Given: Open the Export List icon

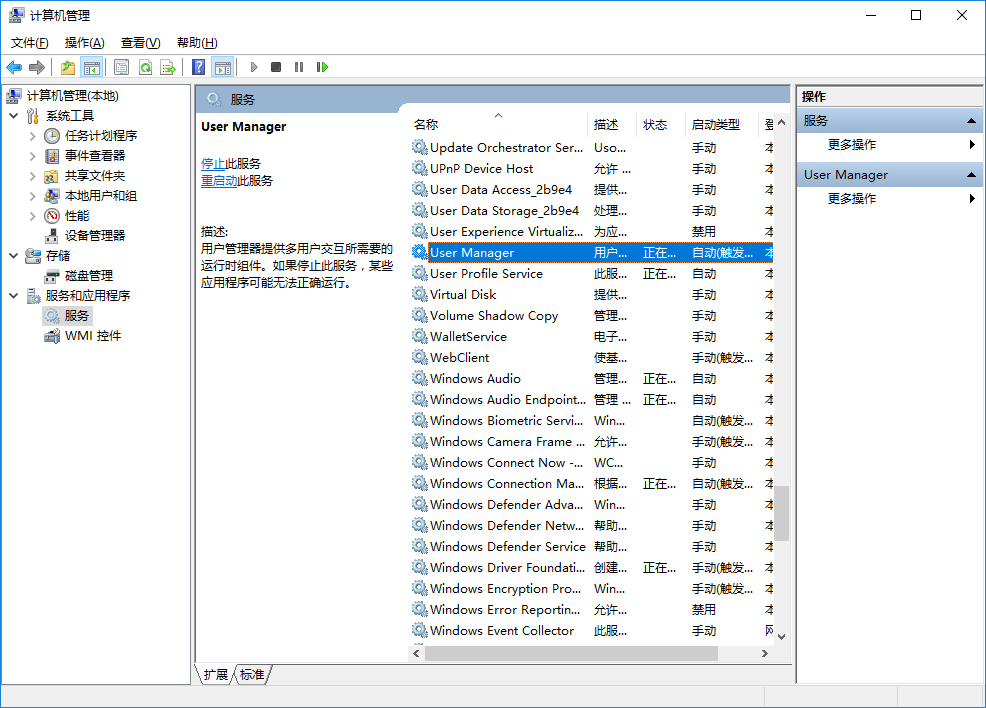Looking at the screenshot, I should pos(169,67).
